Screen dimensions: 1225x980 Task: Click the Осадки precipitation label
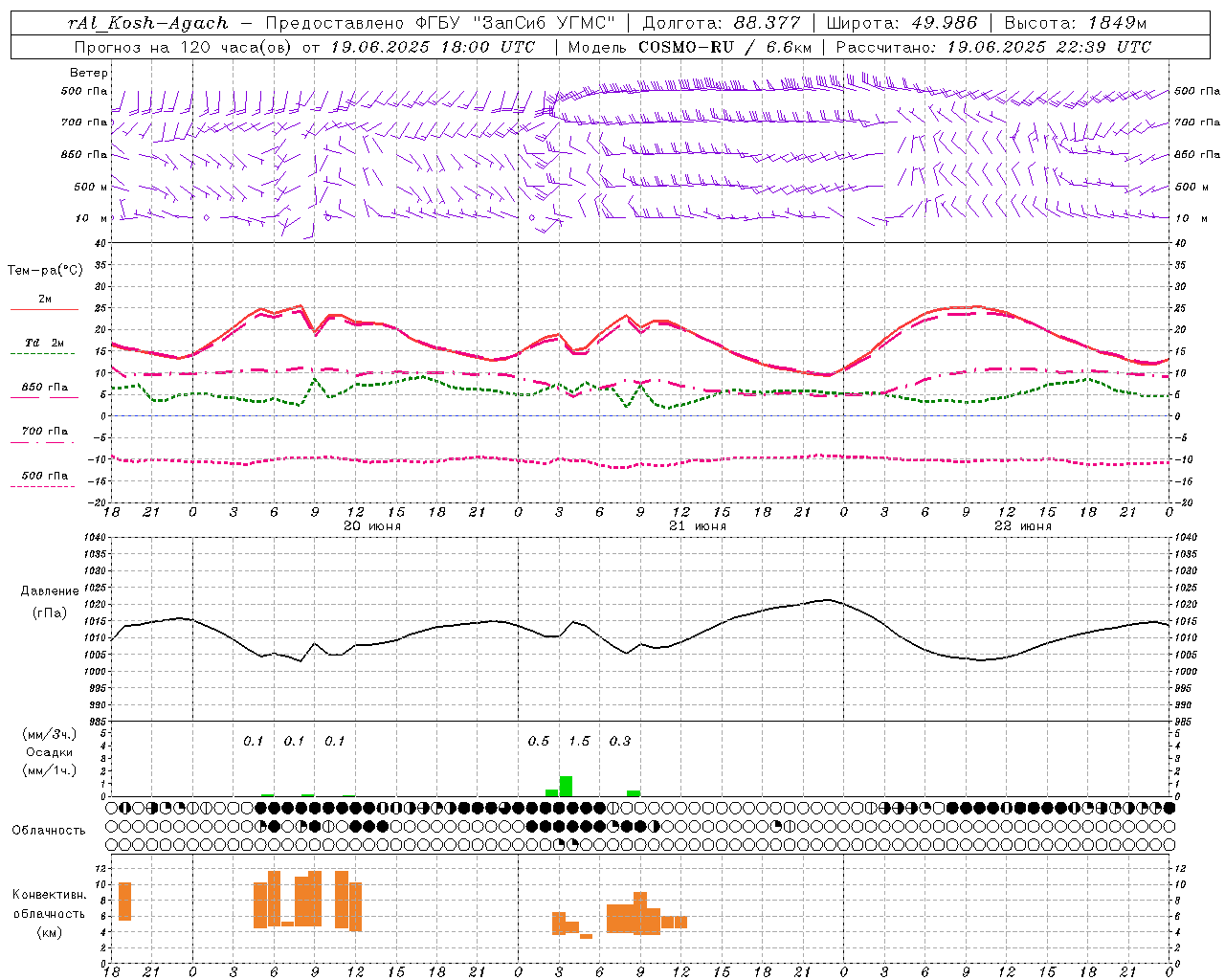click(49, 752)
